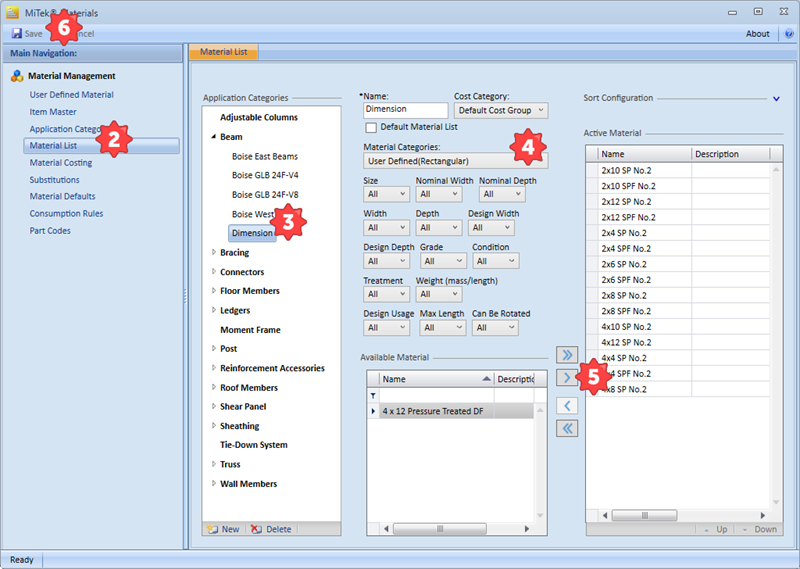Viewport: 800px width, 569px height.
Task: Expand the Bracing tree node
Action: tap(214, 252)
